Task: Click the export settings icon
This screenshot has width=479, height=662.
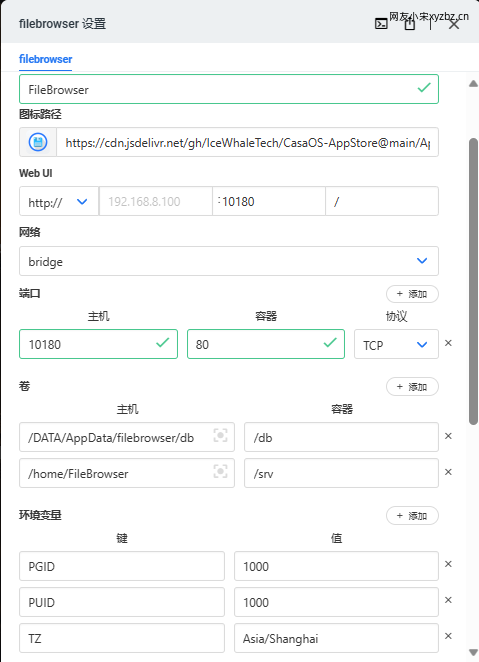Action: [x=409, y=24]
